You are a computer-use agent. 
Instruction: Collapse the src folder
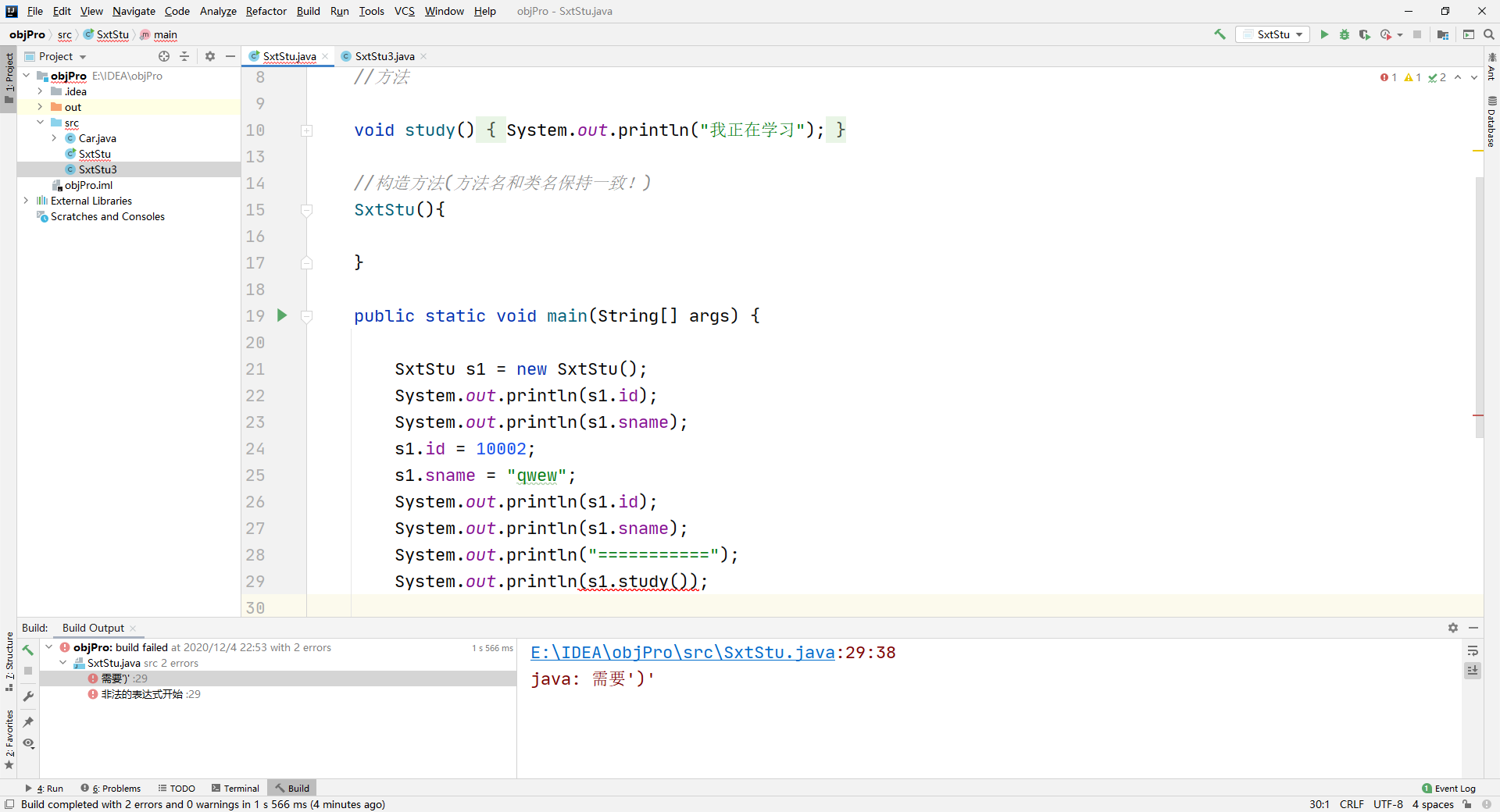40,123
